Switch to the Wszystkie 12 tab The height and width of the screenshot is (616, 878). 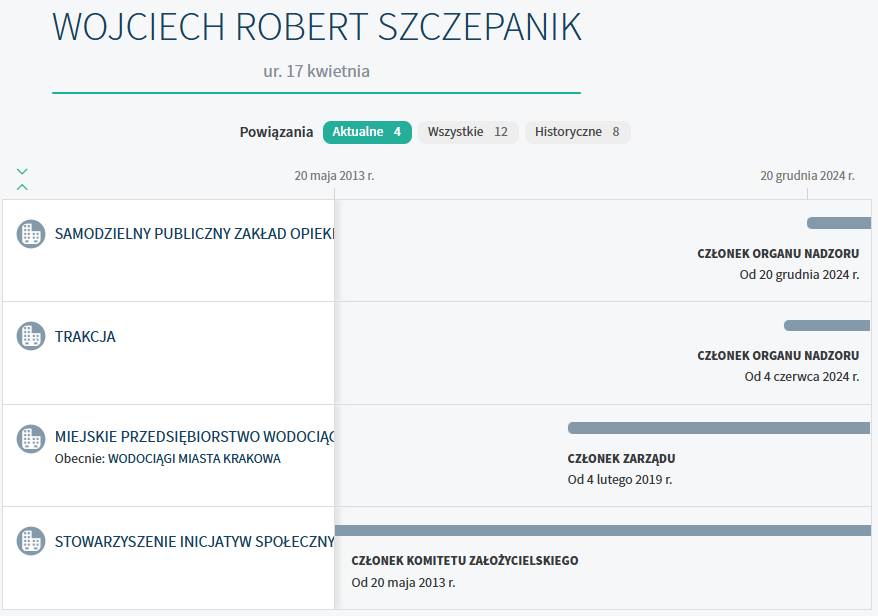pyautogui.click(x=468, y=132)
